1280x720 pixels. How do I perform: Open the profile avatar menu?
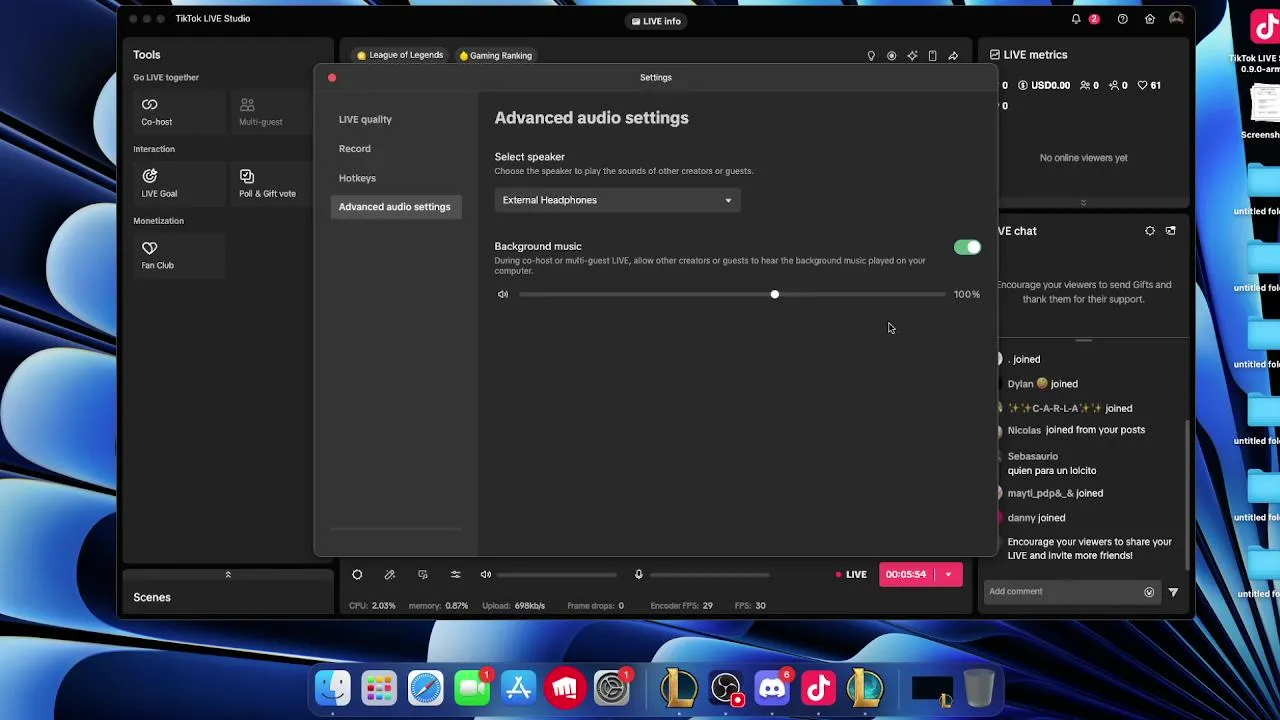(x=1176, y=19)
